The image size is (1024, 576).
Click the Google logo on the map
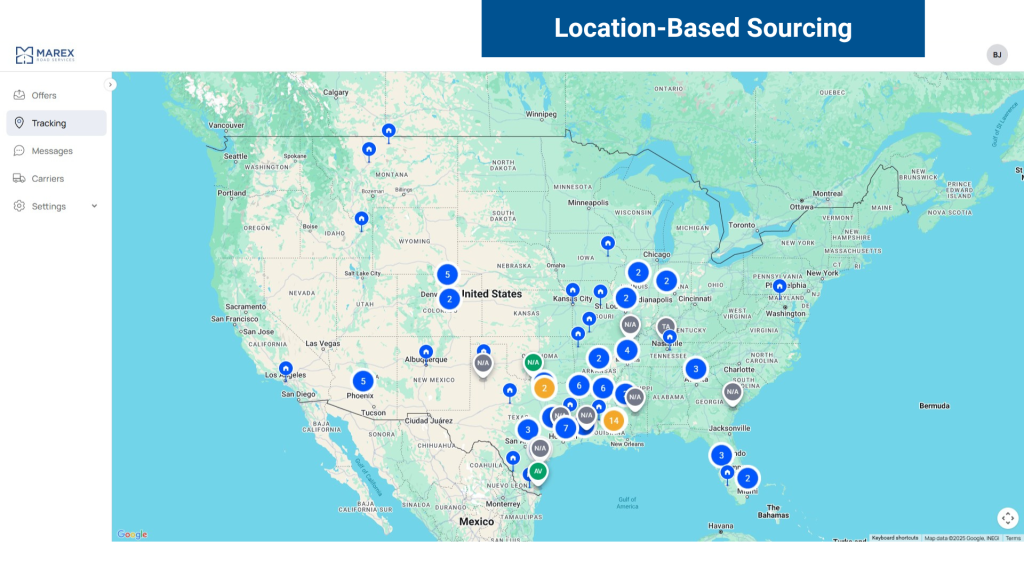[132, 534]
